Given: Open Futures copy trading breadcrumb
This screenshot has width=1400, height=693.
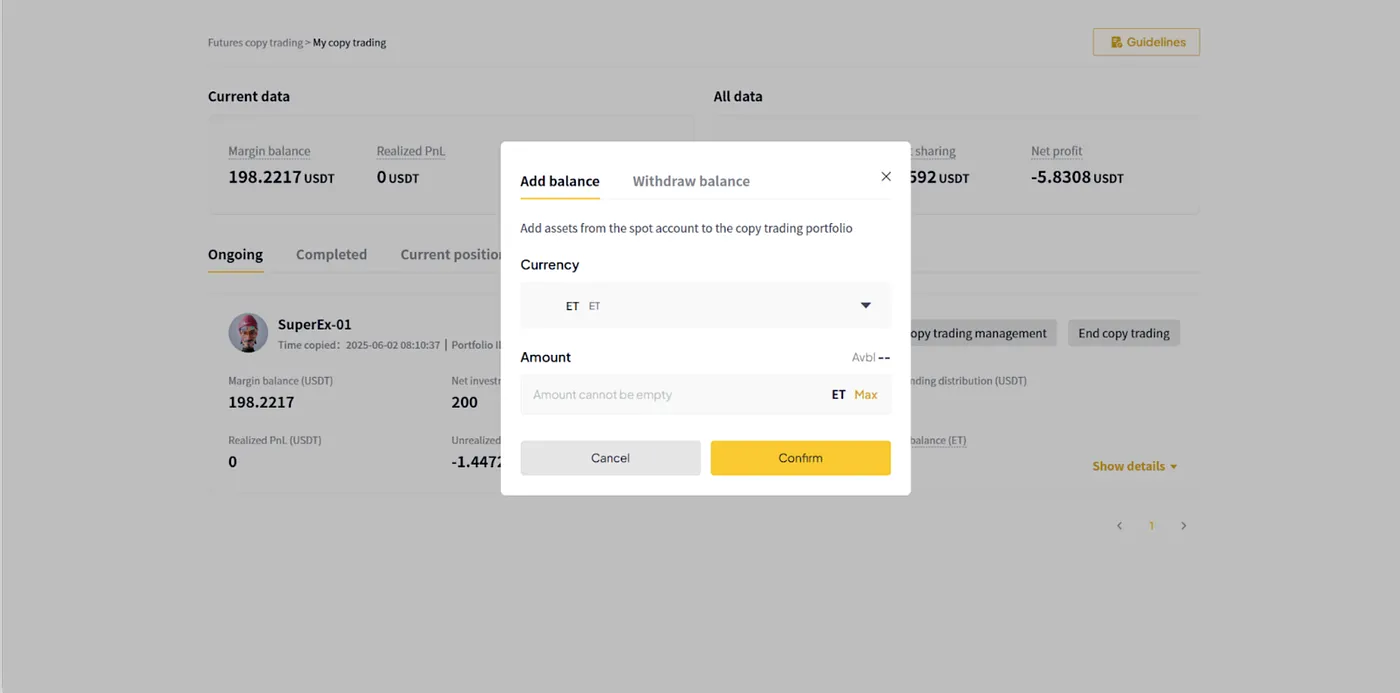Looking at the screenshot, I should (x=255, y=43).
